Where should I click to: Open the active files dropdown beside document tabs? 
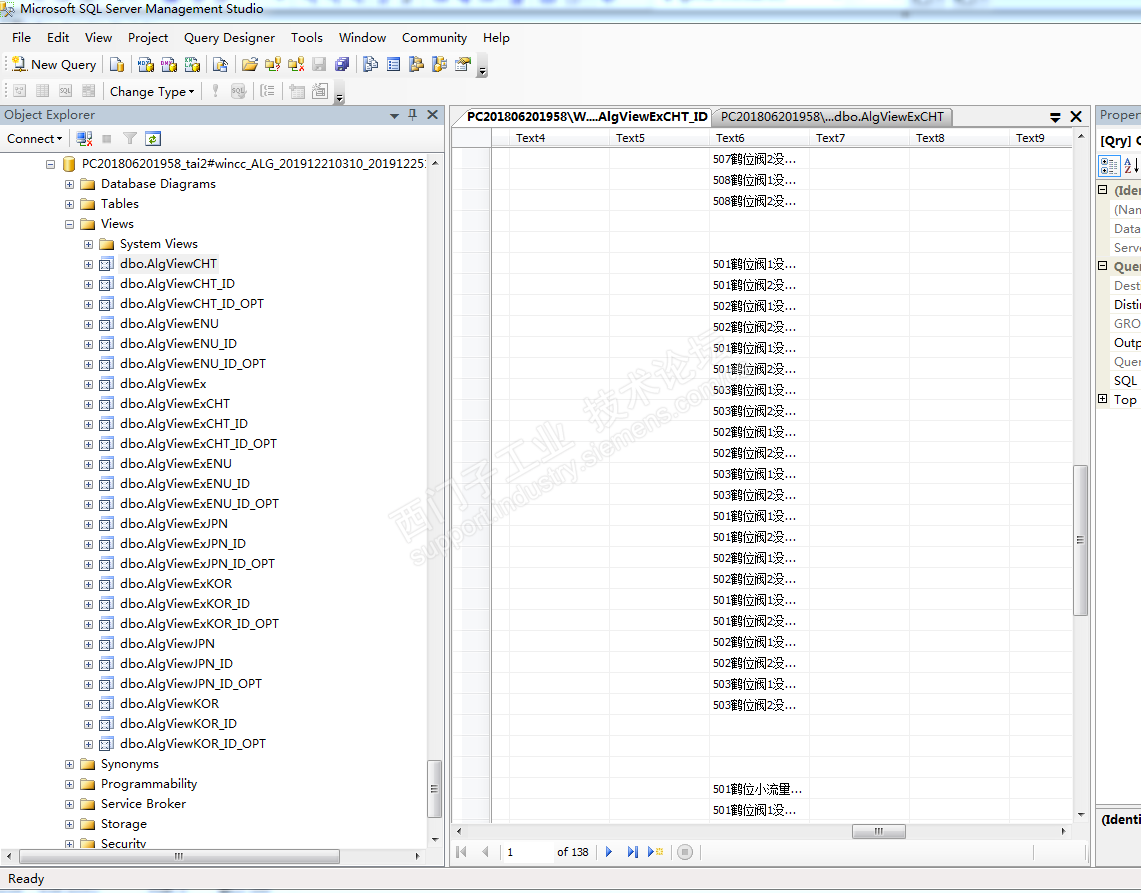[x=1055, y=116]
